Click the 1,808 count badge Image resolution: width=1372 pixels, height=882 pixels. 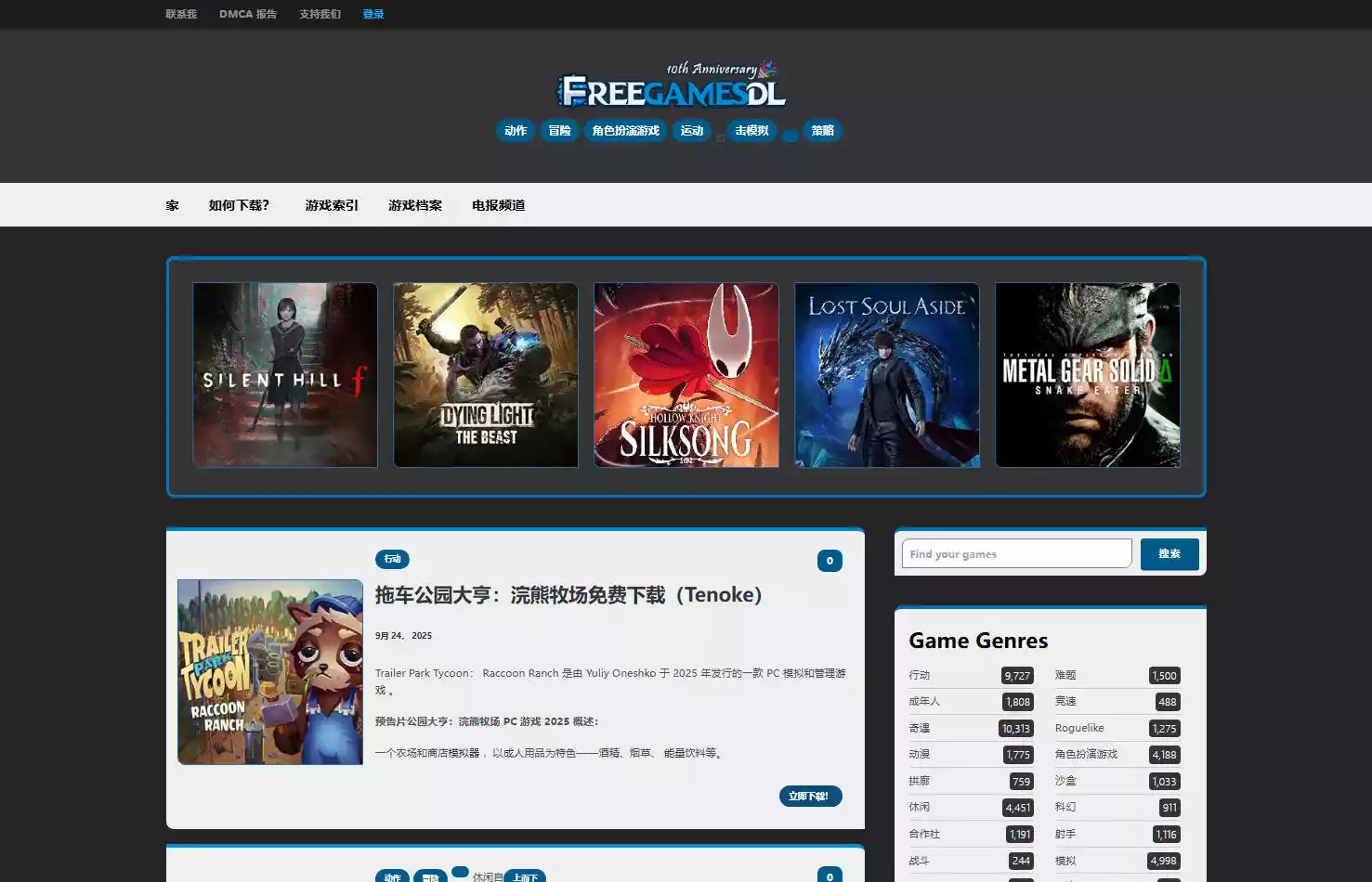point(1018,702)
